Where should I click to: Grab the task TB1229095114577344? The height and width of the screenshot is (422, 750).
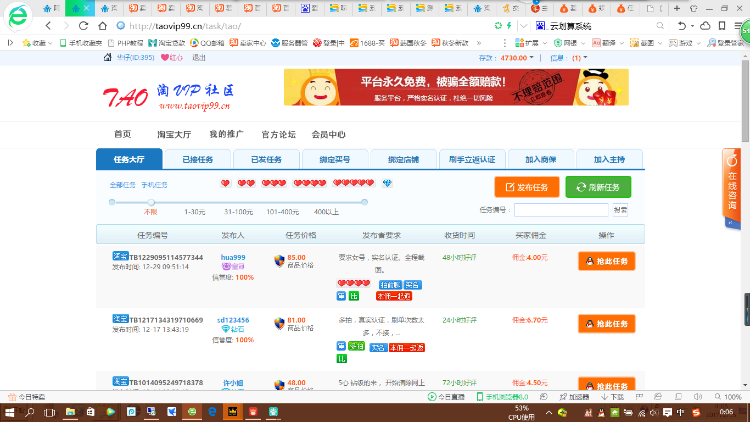click(x=607, y=261)
